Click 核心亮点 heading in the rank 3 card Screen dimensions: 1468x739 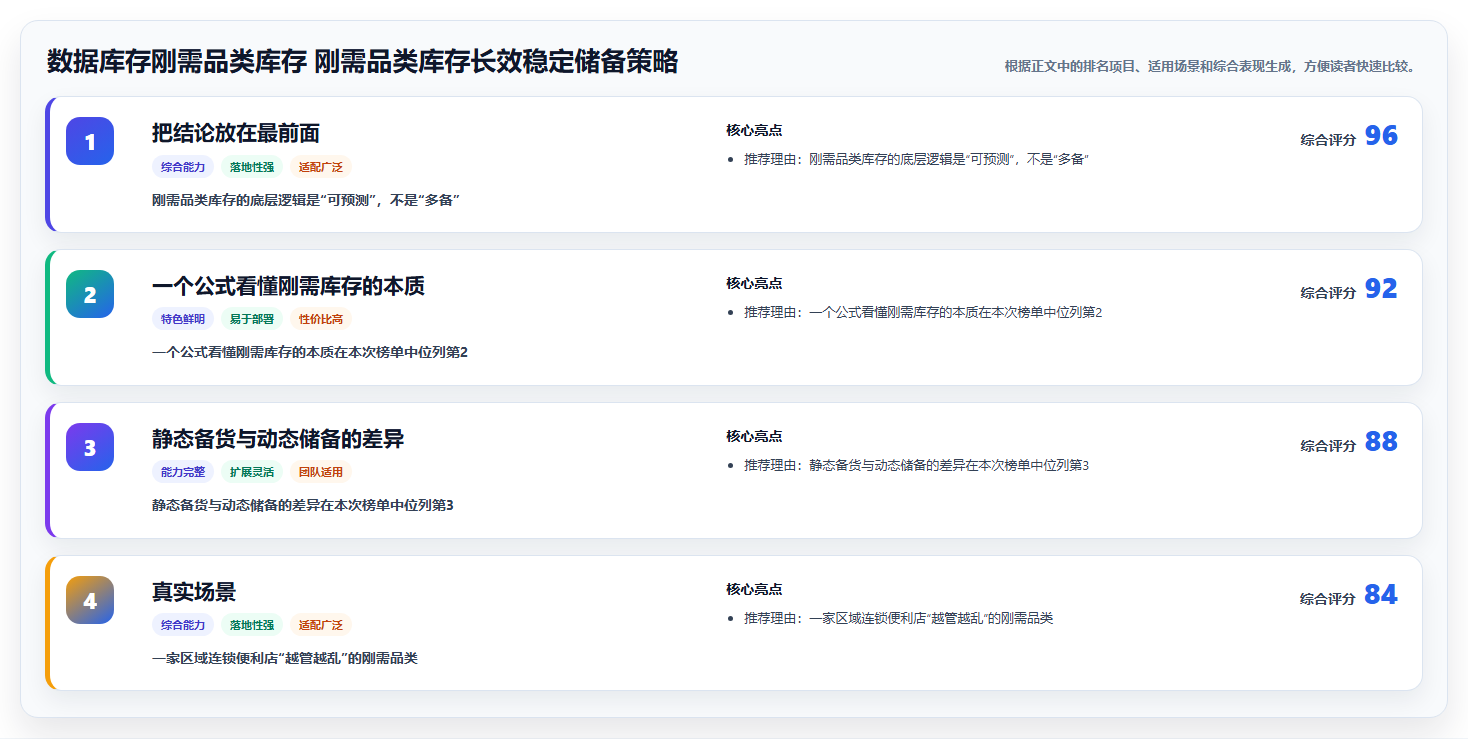click(754, 436)
